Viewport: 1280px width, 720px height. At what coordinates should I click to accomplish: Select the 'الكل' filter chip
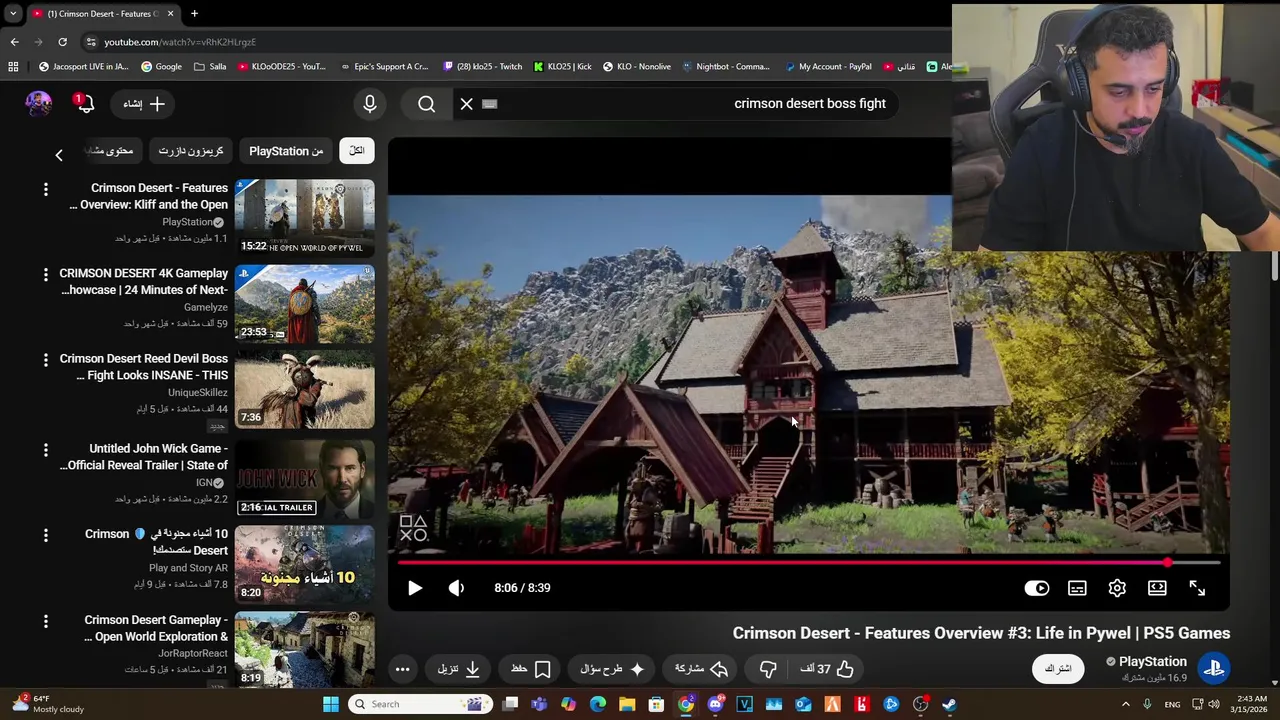click(x=357, y=151)
